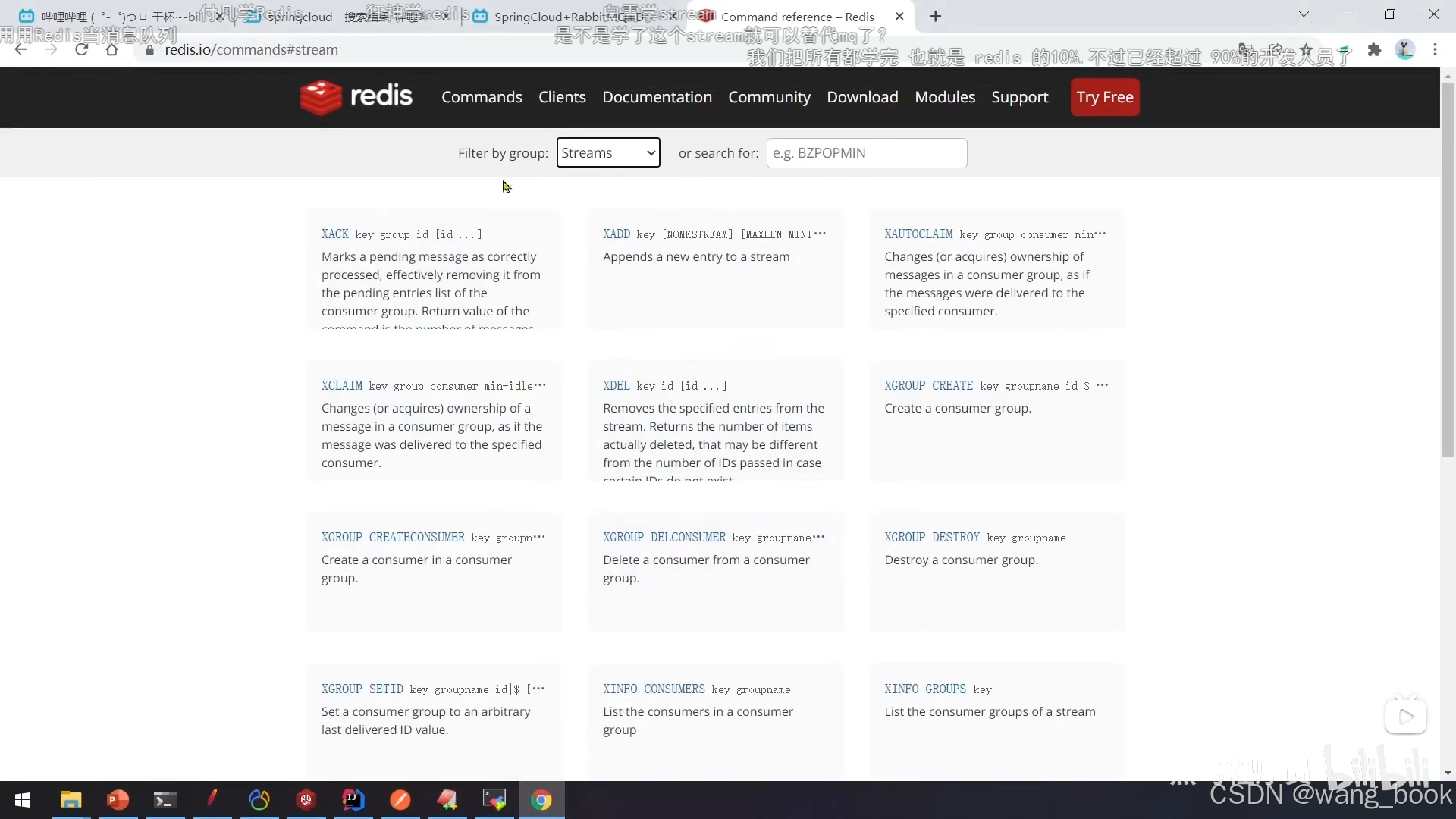This screenshot has height=819, width=1456.
Task: Open the Download menu item
Action: tap(862, 97)
